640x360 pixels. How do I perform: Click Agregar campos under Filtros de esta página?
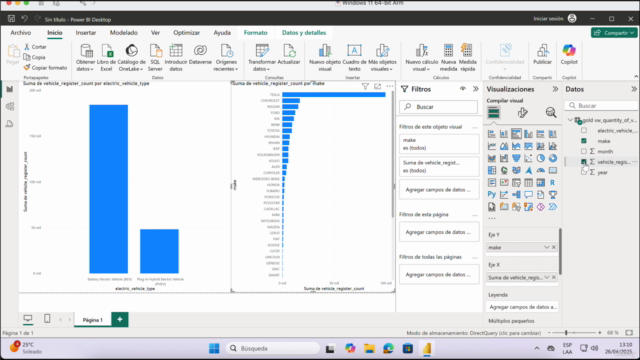[439, 232]
